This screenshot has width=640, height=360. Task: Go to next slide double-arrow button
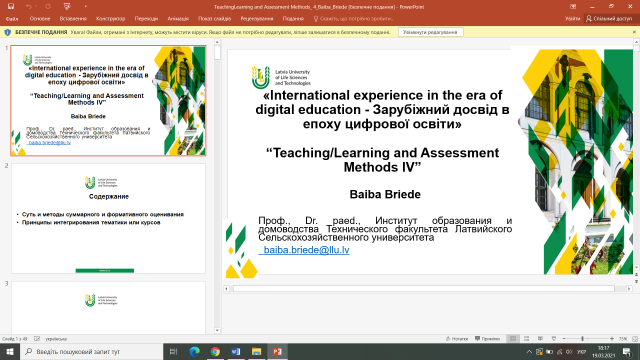(636, 281)
